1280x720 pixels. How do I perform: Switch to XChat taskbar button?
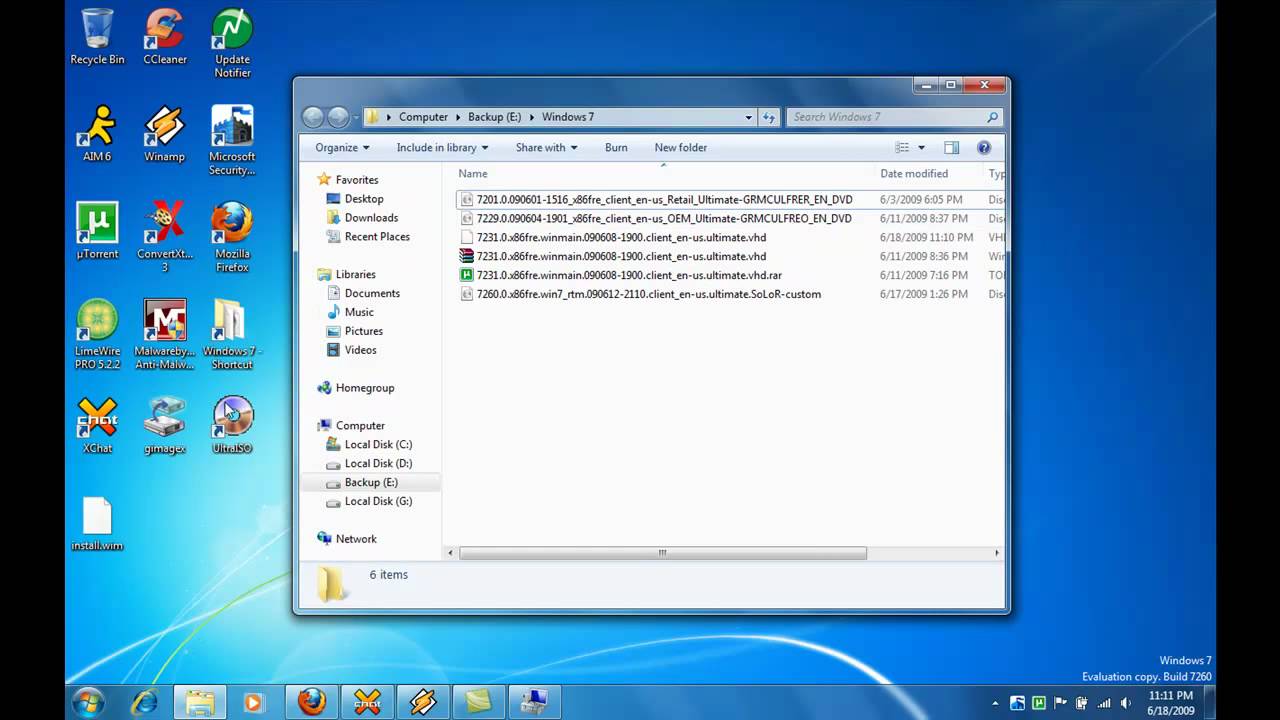click(368, 702)
